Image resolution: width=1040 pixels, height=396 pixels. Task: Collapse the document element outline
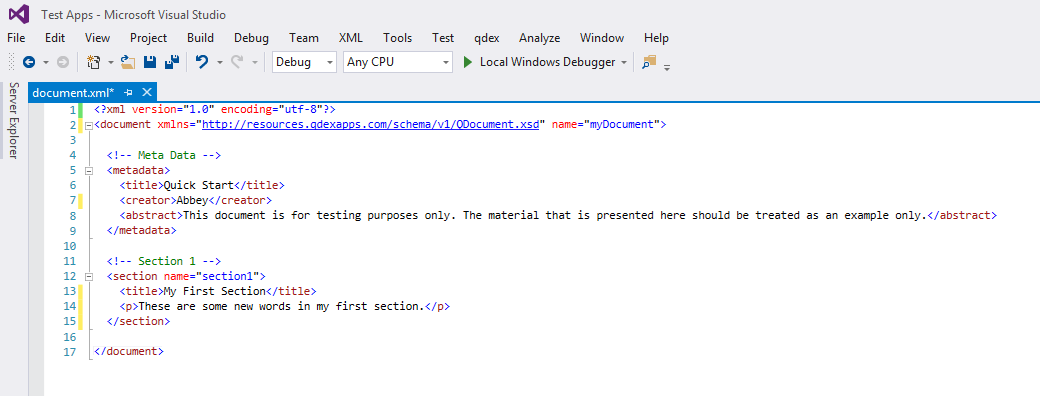point(88,125)
